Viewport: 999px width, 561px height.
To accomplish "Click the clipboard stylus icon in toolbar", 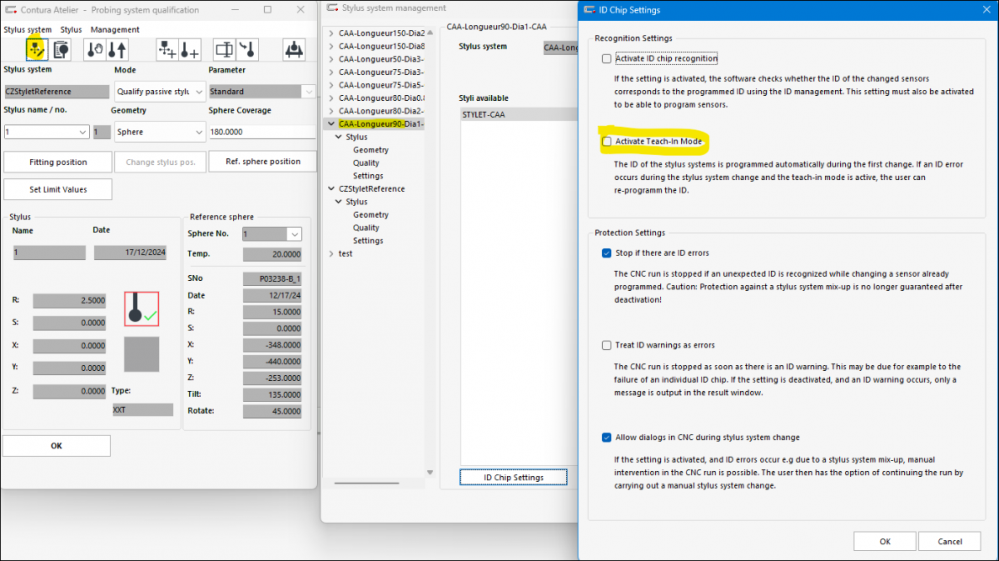I will pyautogui.click(x=62, y=49).
